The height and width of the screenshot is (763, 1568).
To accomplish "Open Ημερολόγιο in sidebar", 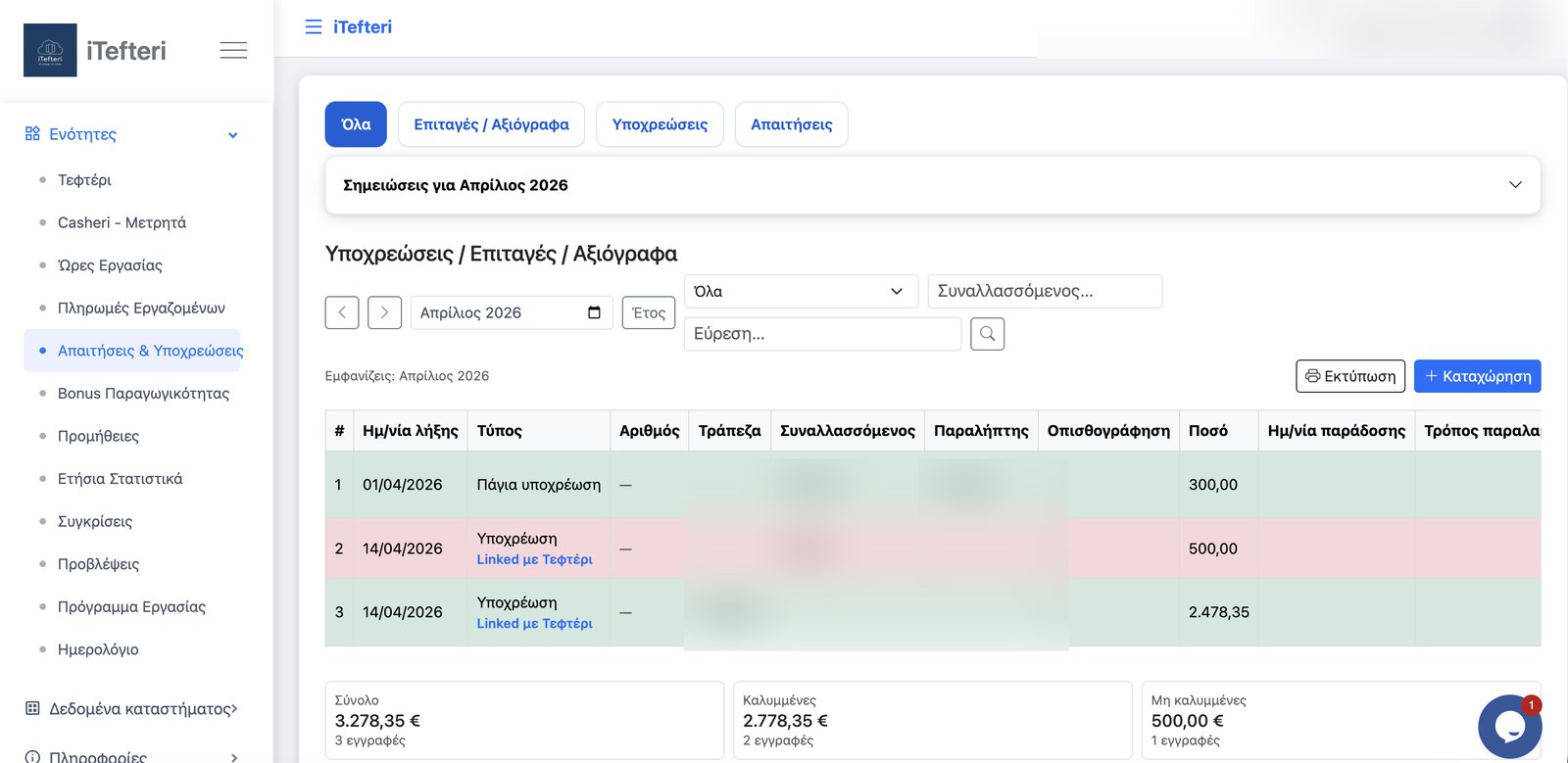I will tap(98, 649).
